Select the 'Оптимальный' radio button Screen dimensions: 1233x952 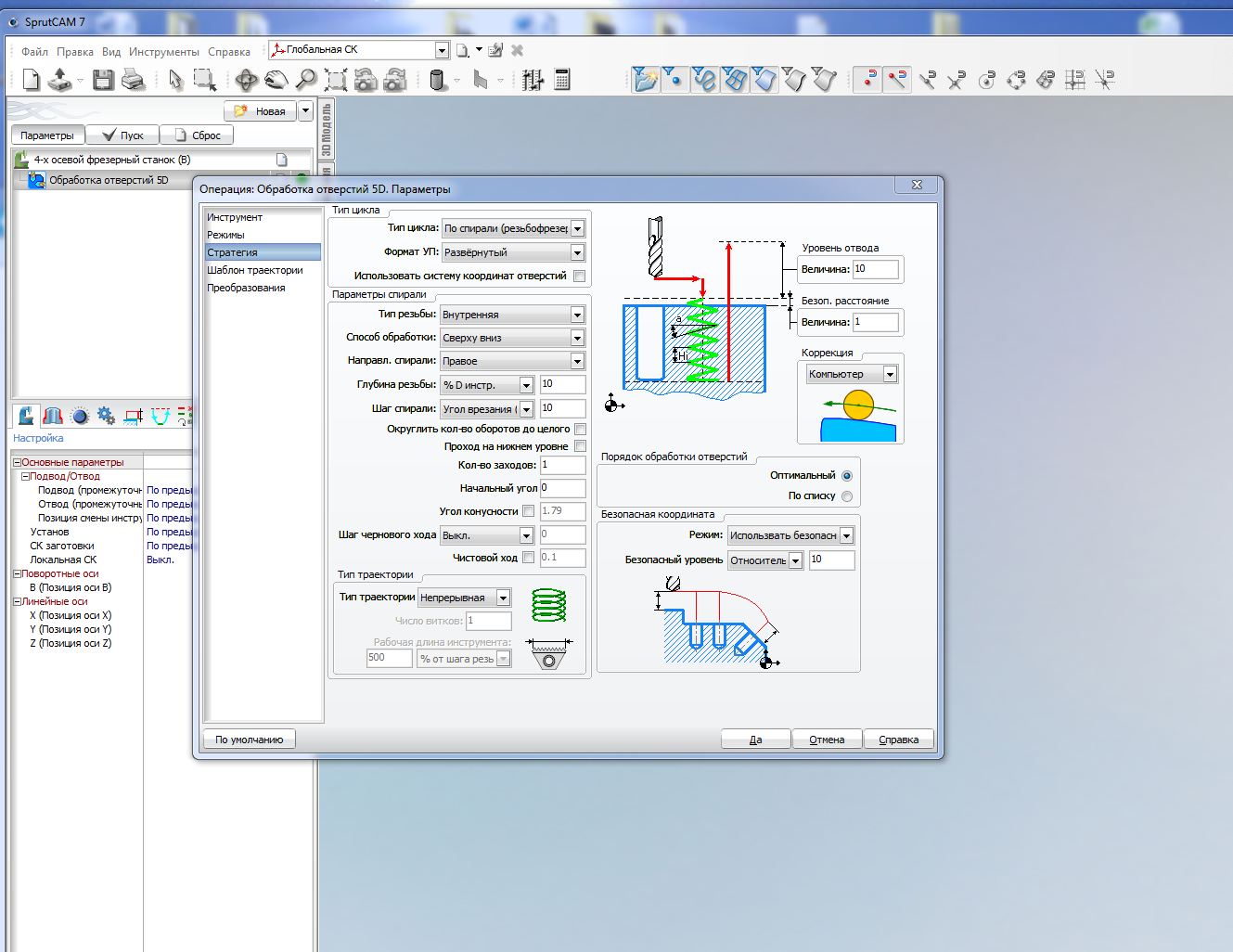point(846,475)
